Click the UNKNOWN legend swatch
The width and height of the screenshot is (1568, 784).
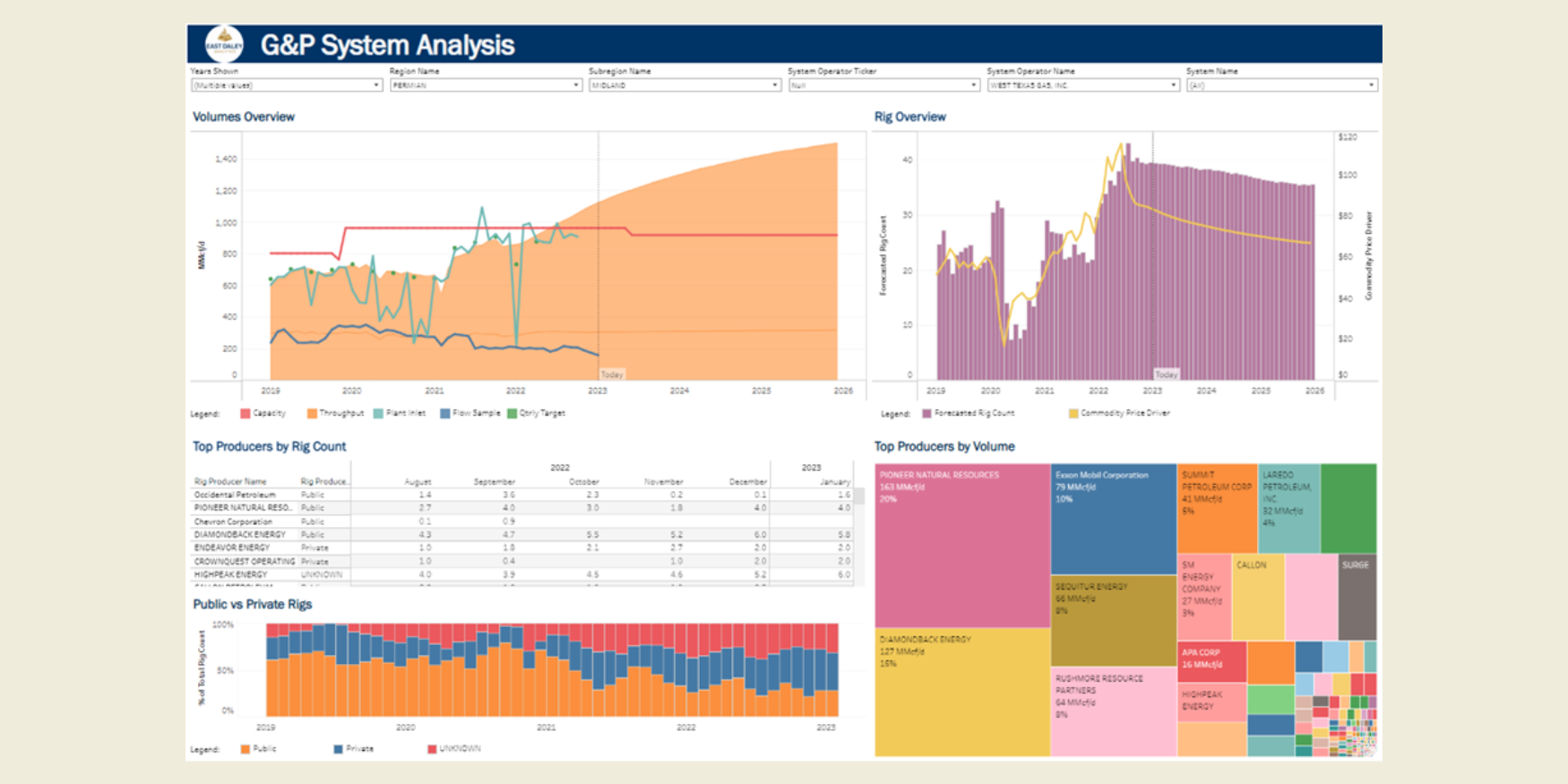point(432,749)
